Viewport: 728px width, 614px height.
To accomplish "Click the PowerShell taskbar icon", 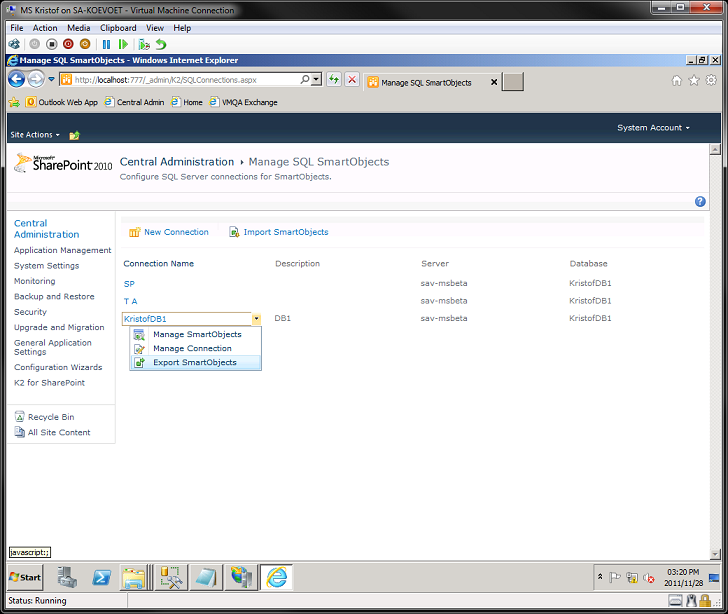I will [101, 577].
